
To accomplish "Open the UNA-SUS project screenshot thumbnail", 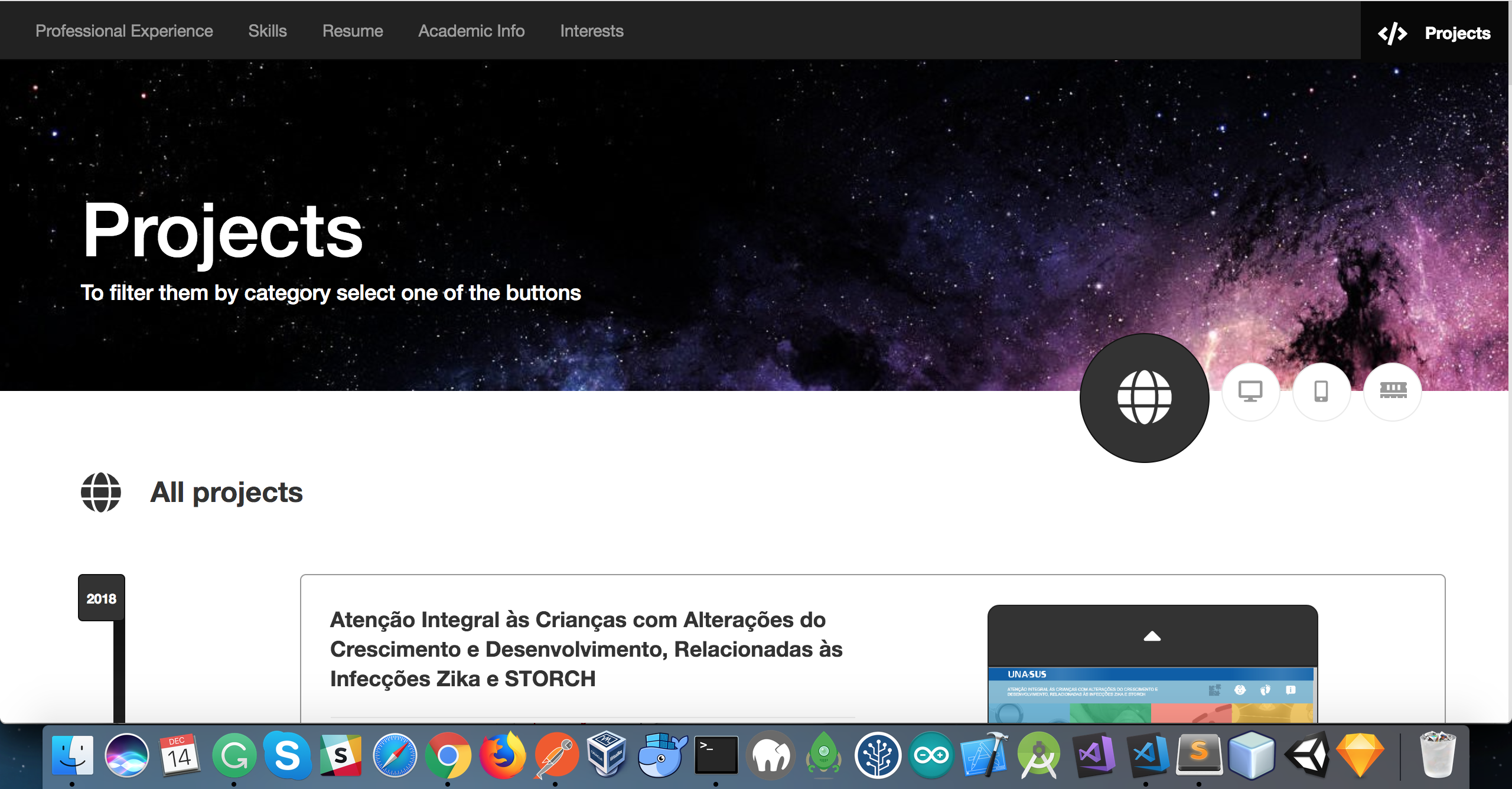I will click(x=1152, y=695).
